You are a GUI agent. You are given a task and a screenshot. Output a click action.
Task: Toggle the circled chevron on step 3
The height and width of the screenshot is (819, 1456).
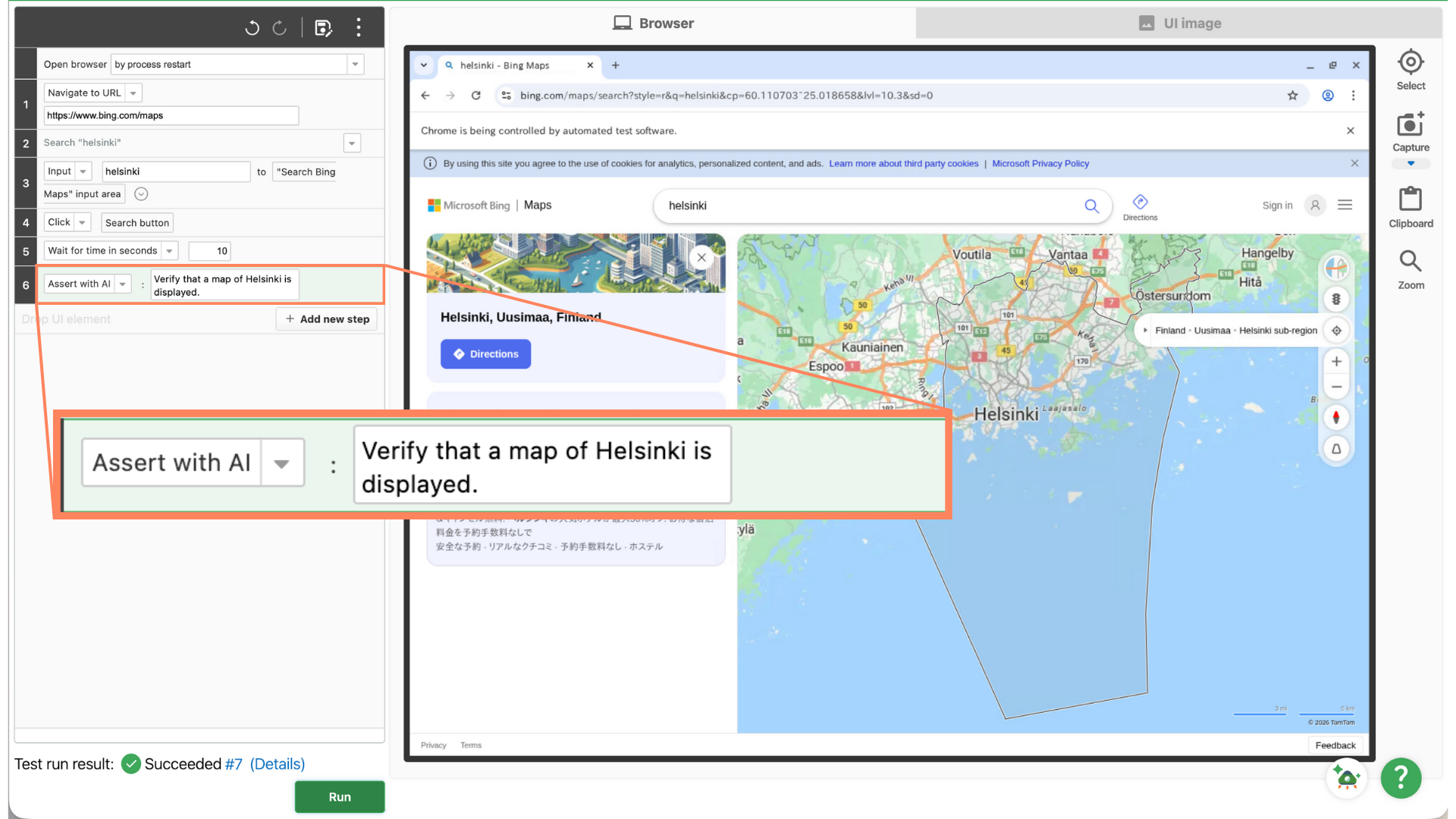pyautogui.click(x=141, y=194)
